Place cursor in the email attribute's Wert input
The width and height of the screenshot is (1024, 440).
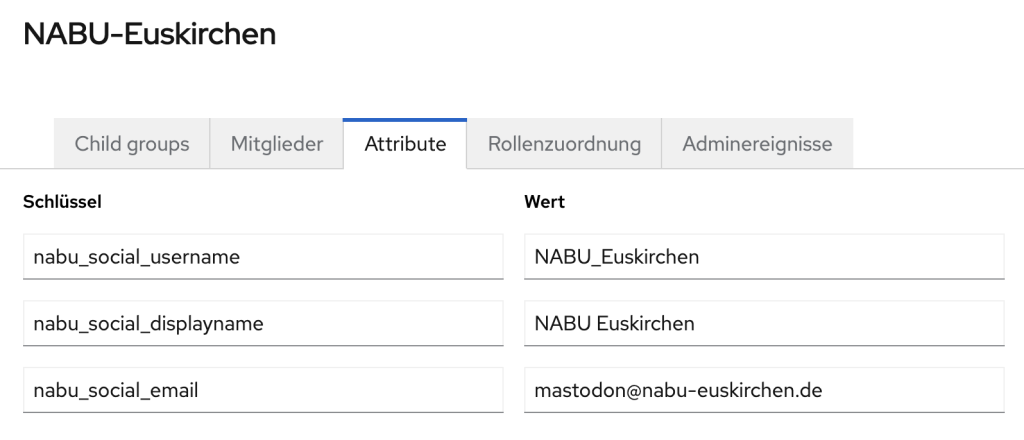(x=764, y=390)
